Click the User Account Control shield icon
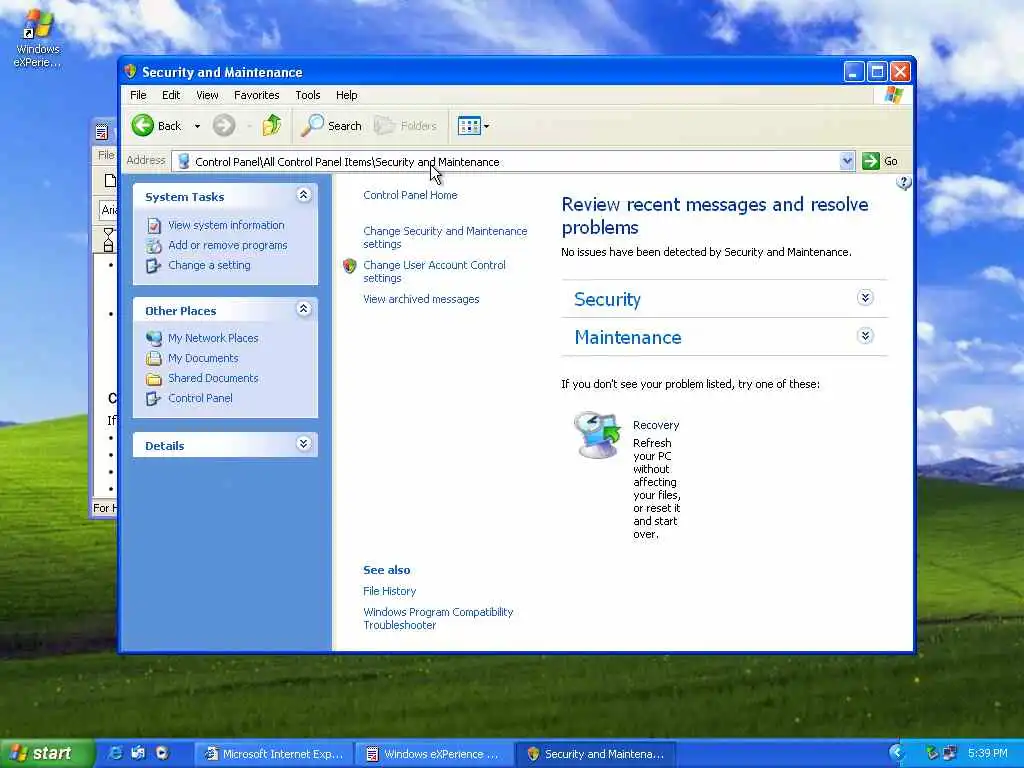The image size is (1024, 768). pyautogui.click(x=349, y=266)
